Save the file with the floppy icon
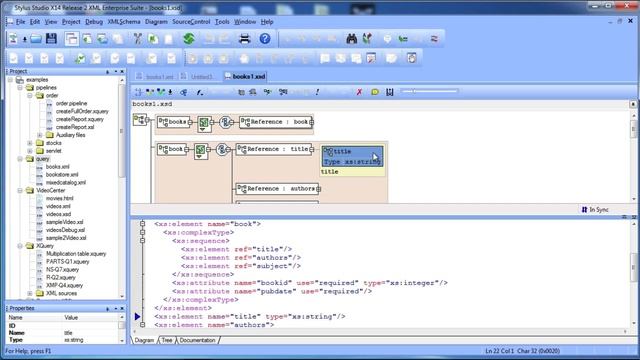 51,39
